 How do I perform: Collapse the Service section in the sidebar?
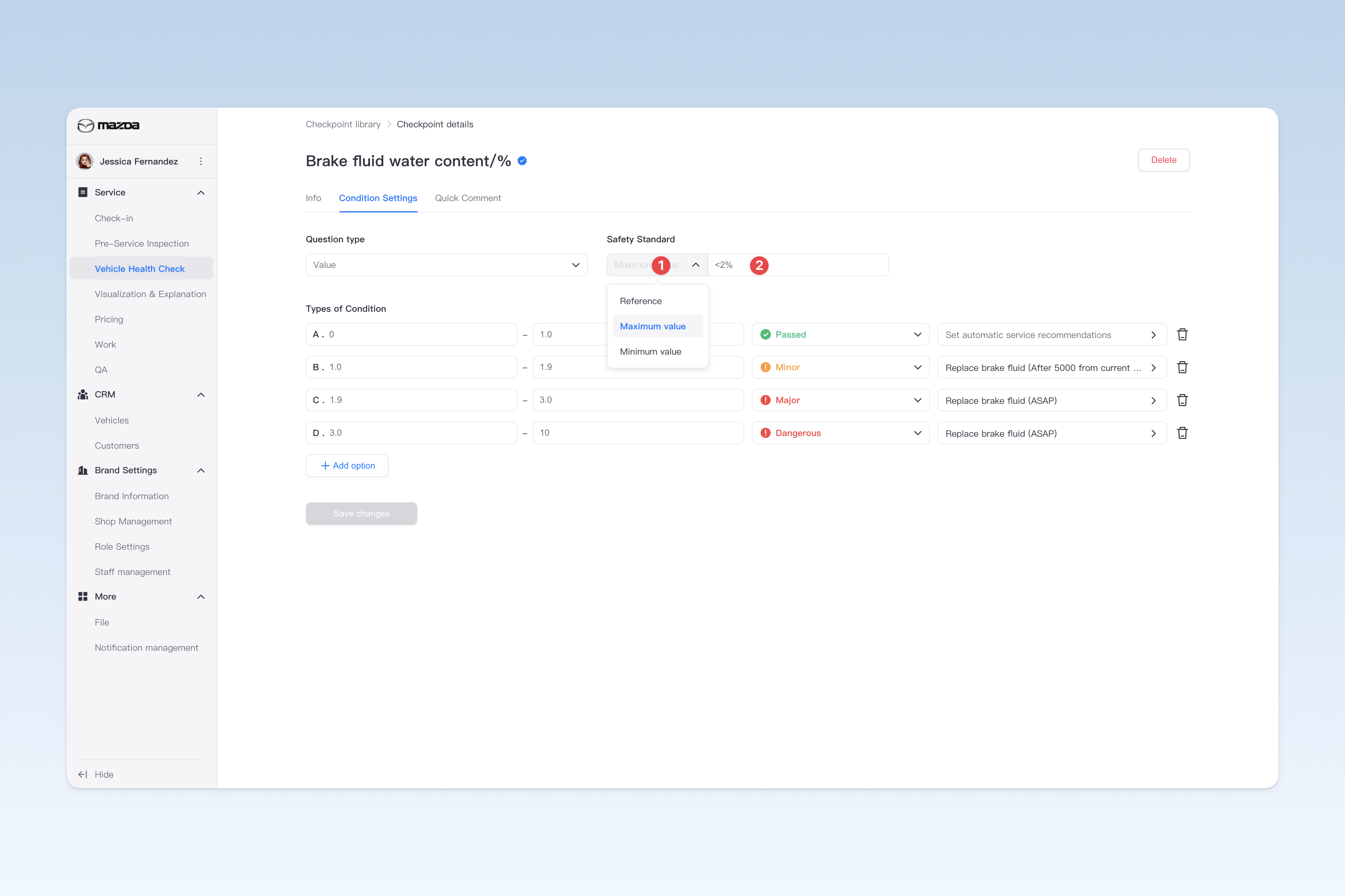(201, 192)
